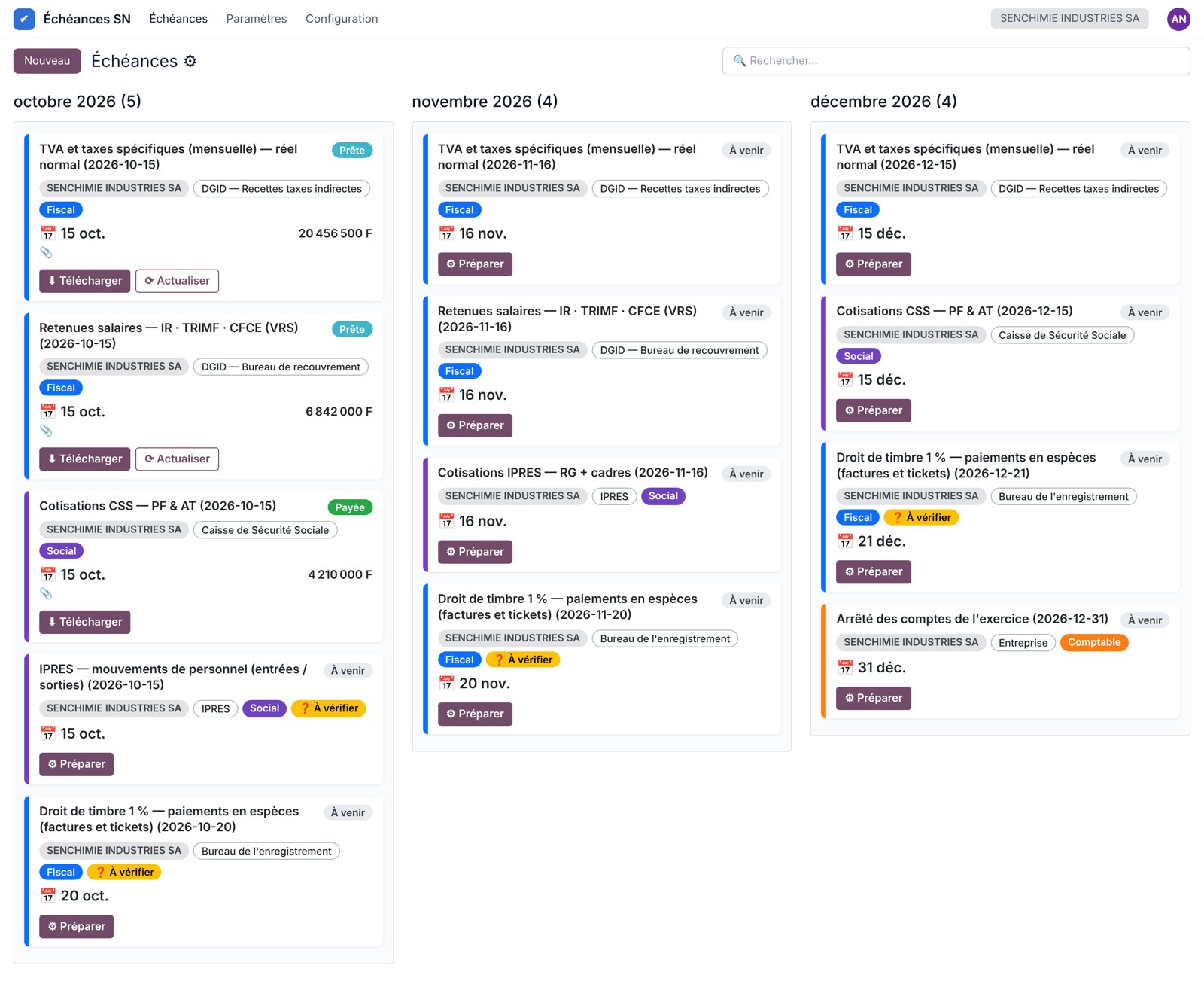Click the Payée status badge
The height and width of the screenshot is (981, 1204).
[x=350, y=507]
